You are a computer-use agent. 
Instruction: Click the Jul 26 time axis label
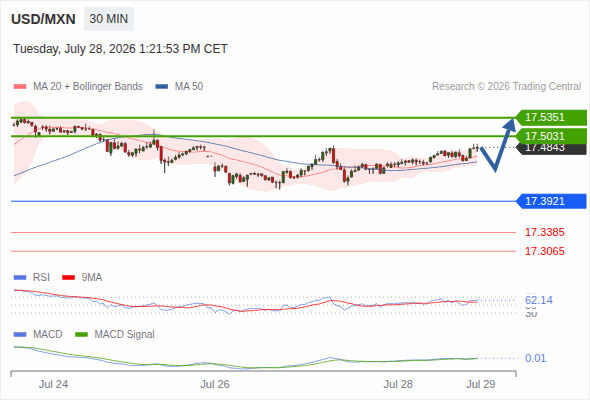214,384
